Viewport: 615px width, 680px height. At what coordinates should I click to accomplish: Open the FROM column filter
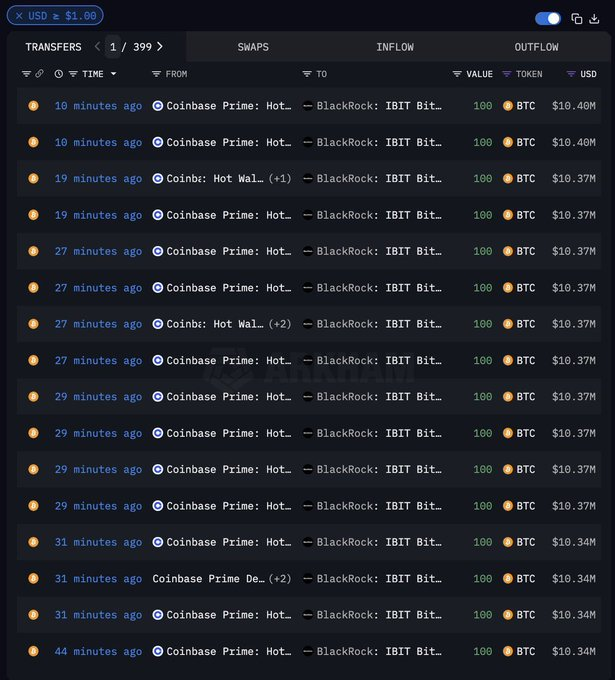coord(157,74)
